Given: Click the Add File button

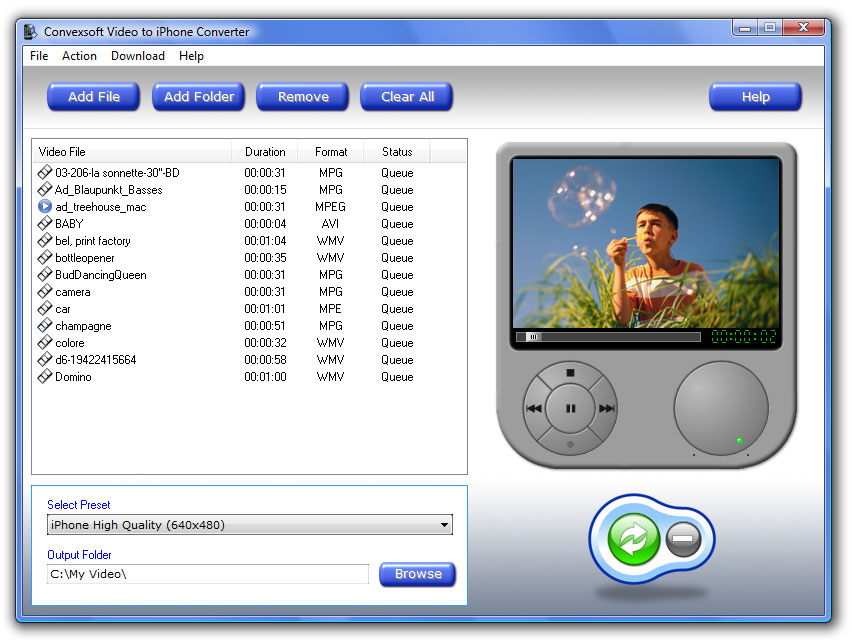Looking at the screenshot, I should [x=93, y=97].
